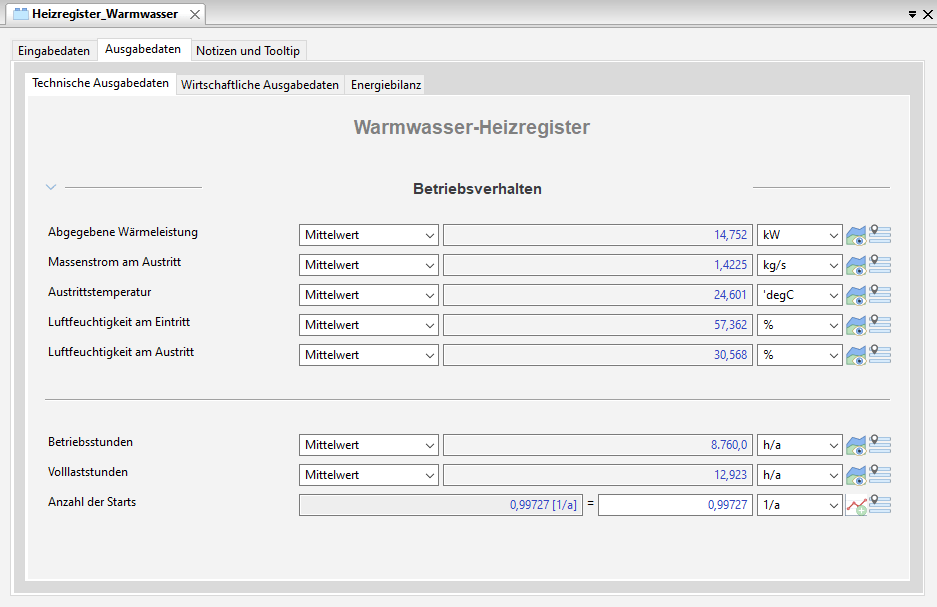Click list-pin icon in Anzahl der Starts row

click(x=880, y=504)
